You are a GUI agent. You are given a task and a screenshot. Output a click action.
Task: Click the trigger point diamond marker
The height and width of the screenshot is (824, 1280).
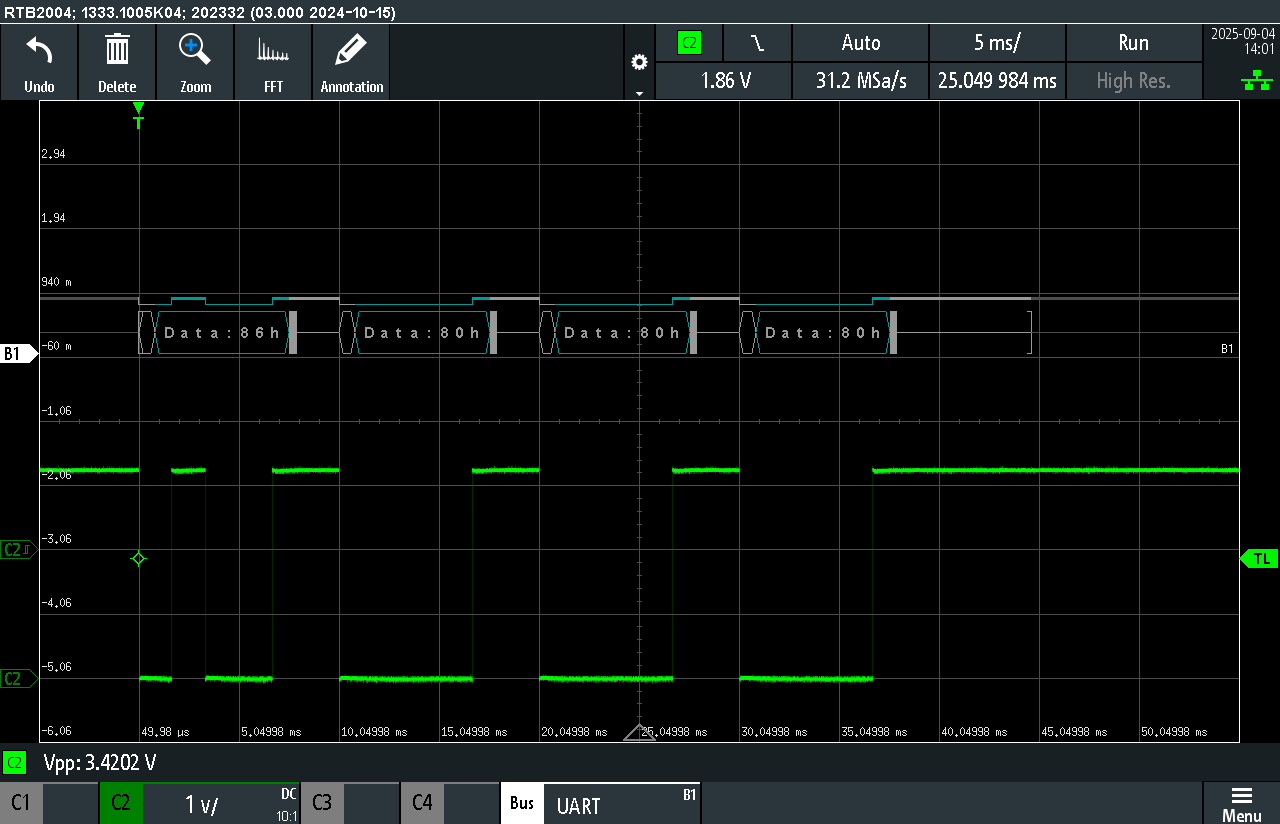click(x=139, y=559)
